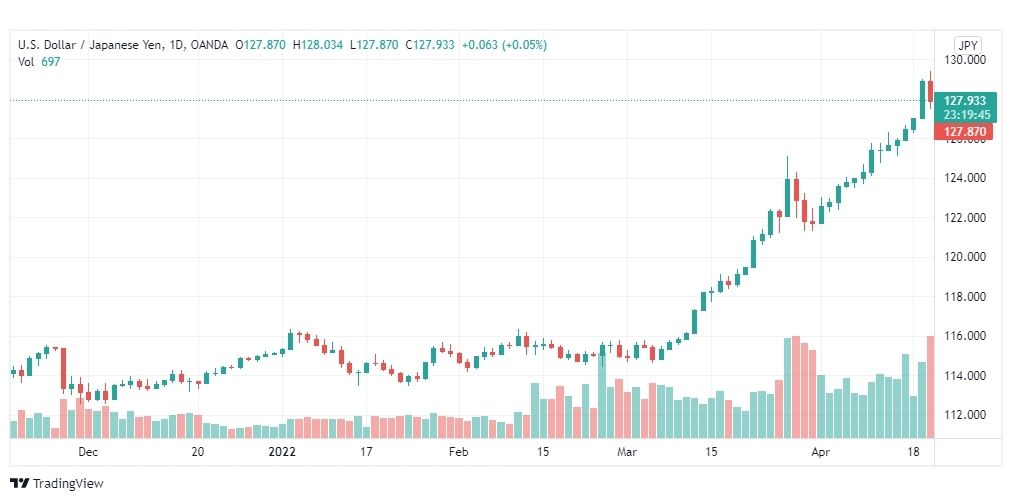Click the Apr time axis label

820,452
